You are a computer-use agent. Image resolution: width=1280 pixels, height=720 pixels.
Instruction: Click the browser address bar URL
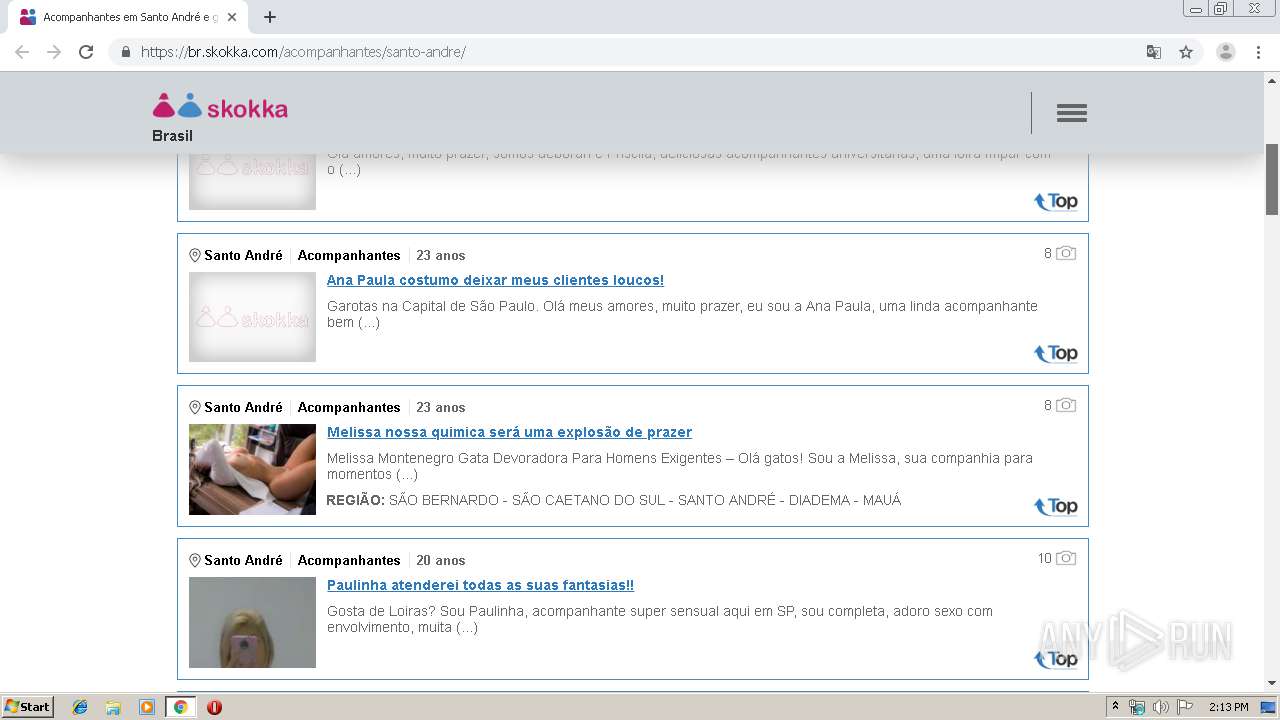point(303,52)
